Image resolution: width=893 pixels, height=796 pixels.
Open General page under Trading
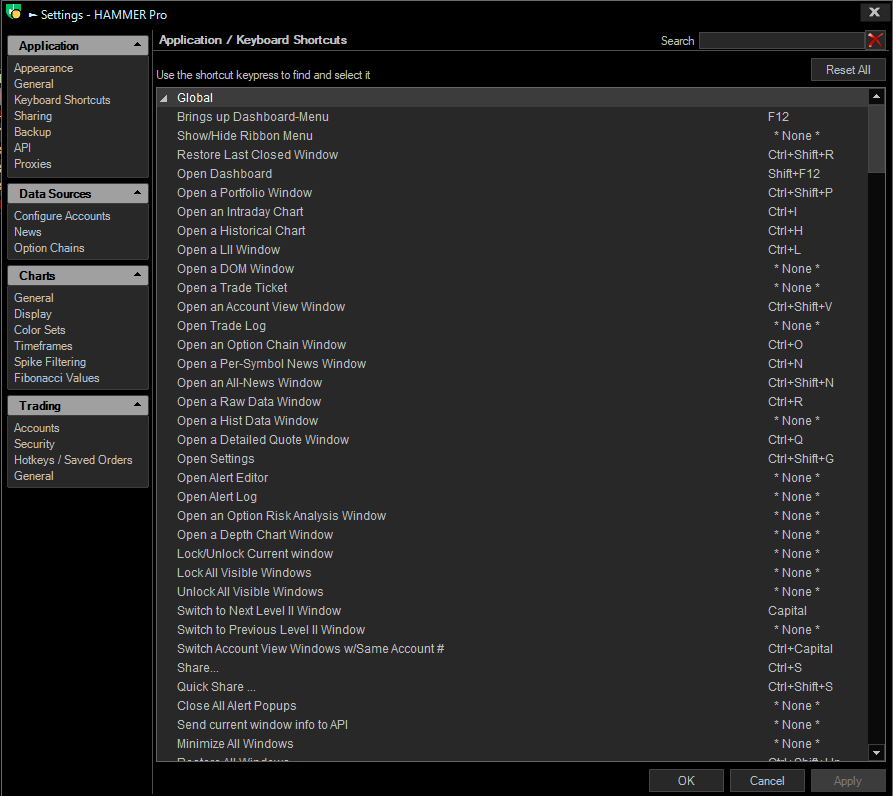click(x=34, y=475)
